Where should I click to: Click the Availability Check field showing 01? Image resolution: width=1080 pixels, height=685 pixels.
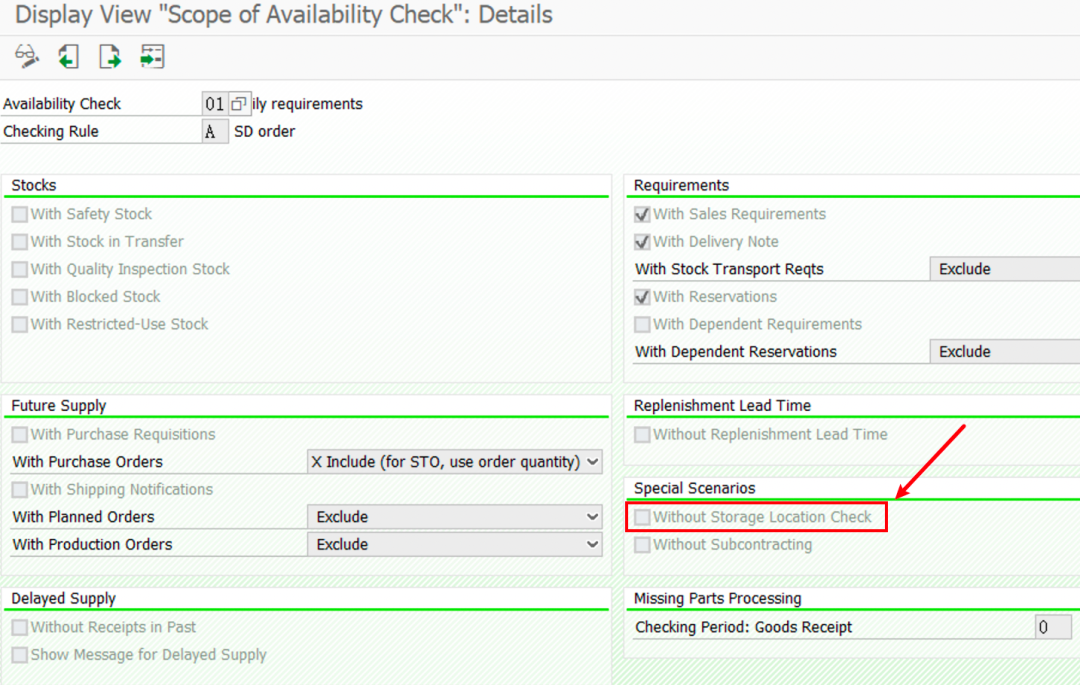(x=215, y=104)
